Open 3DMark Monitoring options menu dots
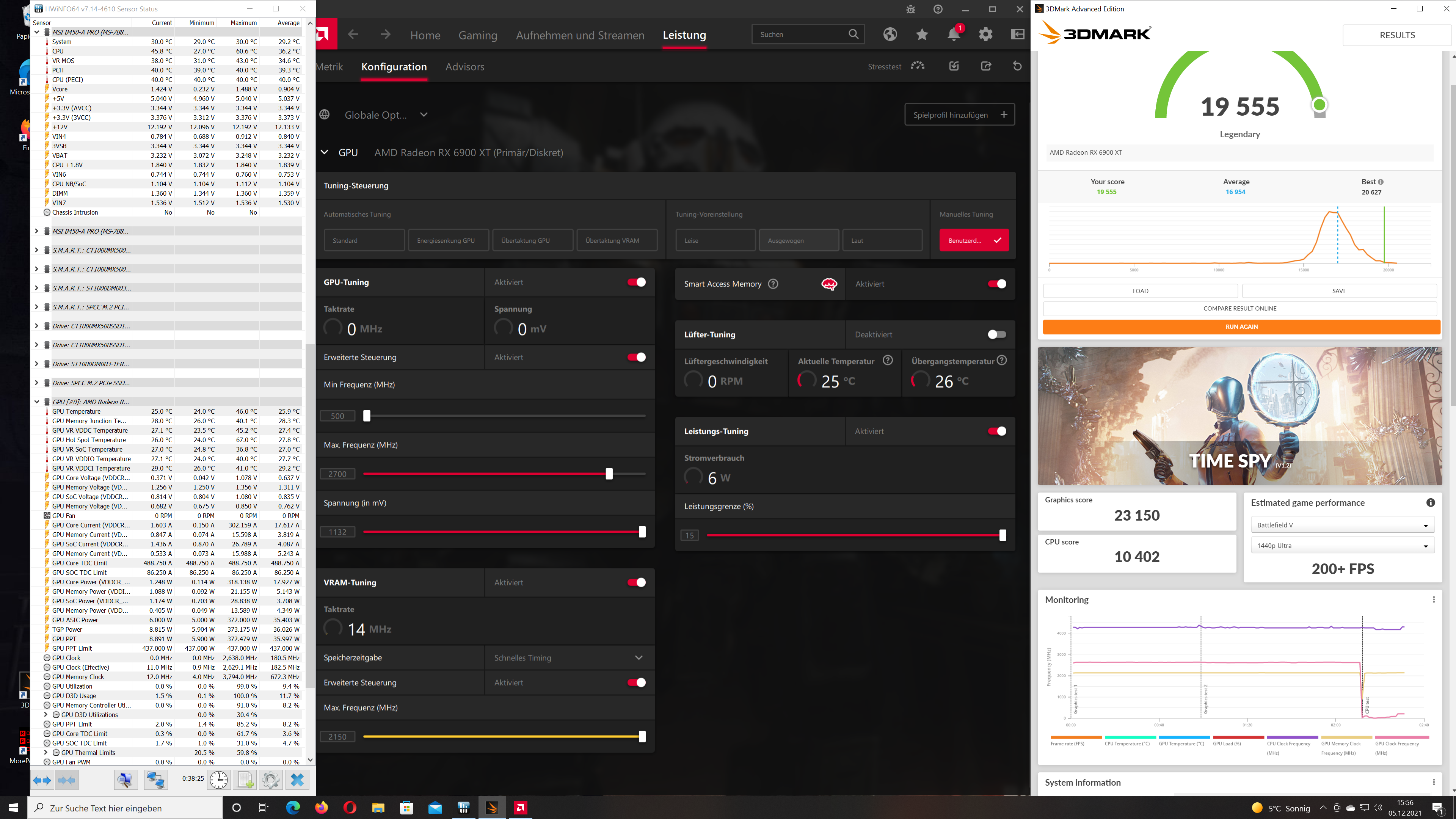Viewport: 1456px width, 819px height. (x=1433, y=600)
